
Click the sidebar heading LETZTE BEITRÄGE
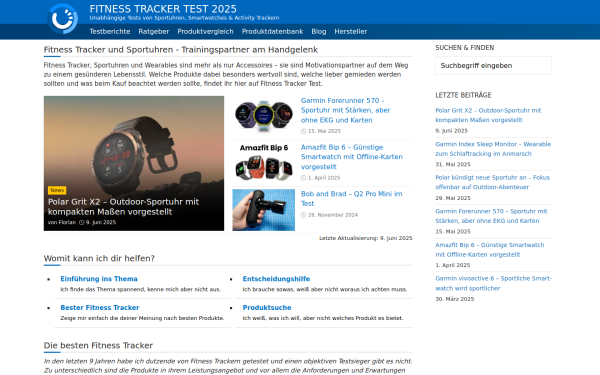[463, 95]
